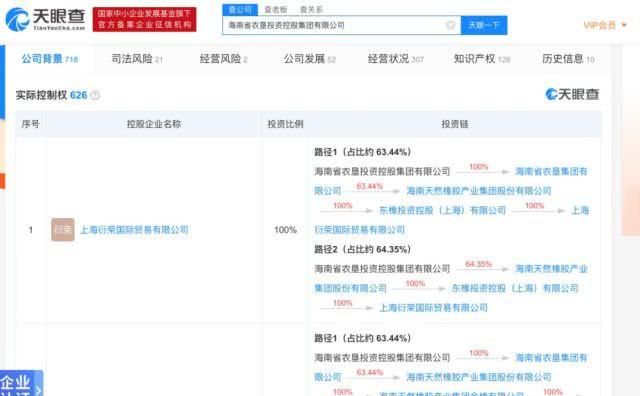Switch to the 知识产权 tab
640x396 pixels.
482,59
